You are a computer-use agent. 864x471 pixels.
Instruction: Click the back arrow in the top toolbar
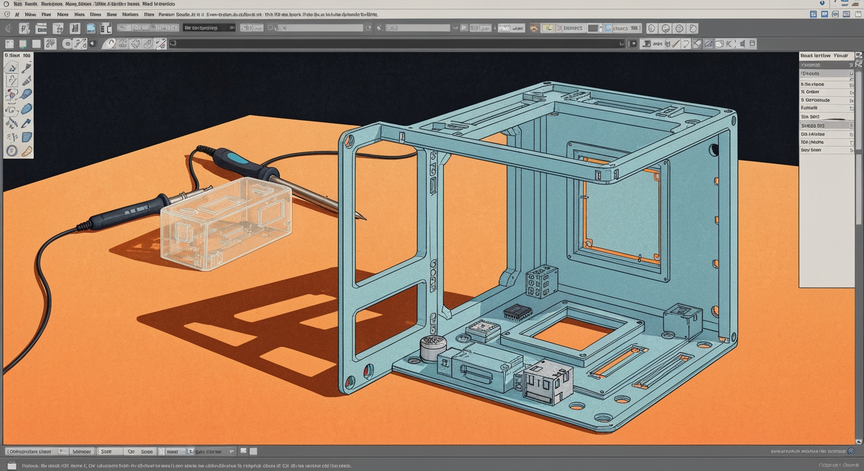tap(8, 28)
